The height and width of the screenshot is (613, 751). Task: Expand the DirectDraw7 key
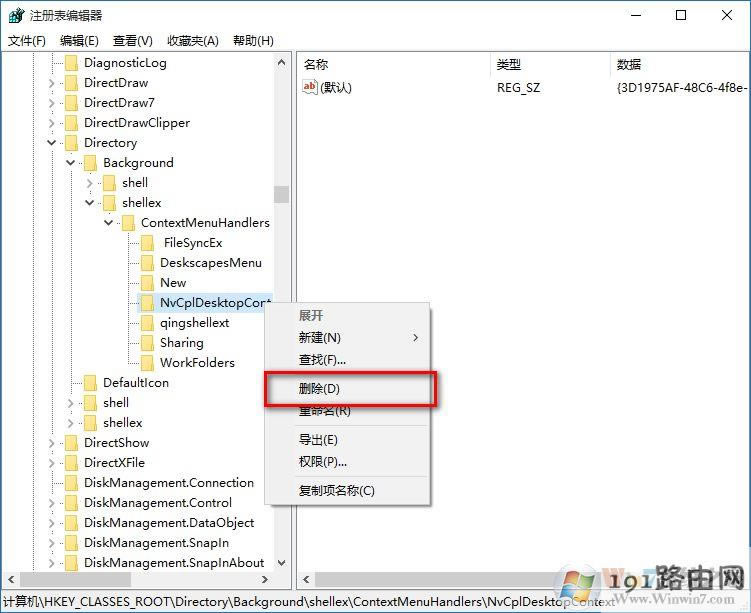(x=52, y=103)
